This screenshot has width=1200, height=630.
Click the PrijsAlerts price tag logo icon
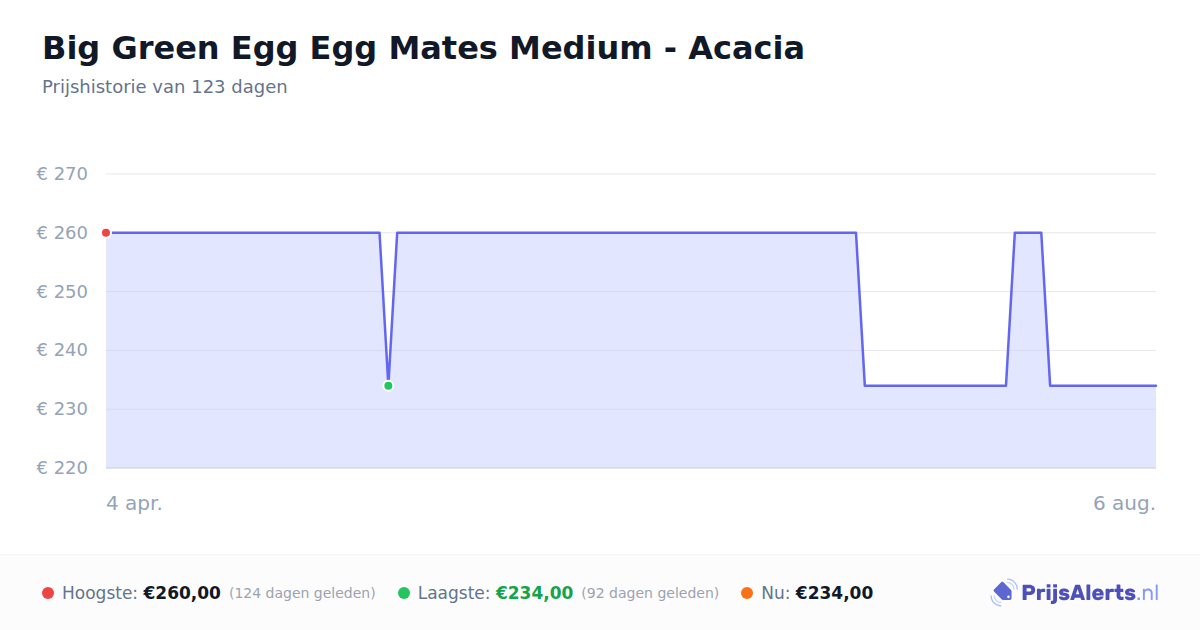1003,593
